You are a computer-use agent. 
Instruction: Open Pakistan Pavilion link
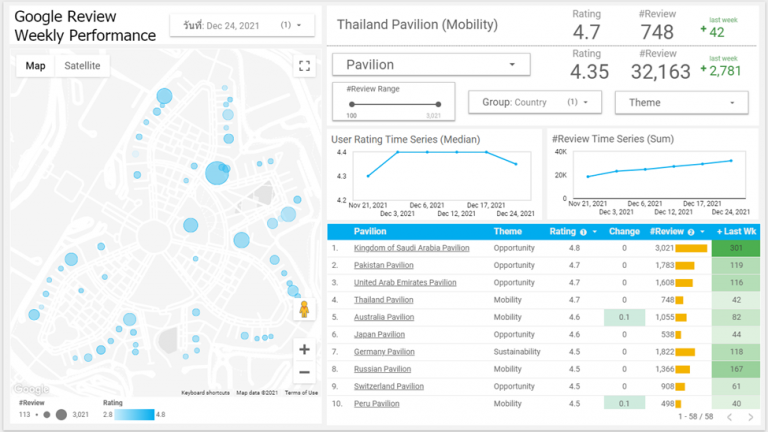384,265
